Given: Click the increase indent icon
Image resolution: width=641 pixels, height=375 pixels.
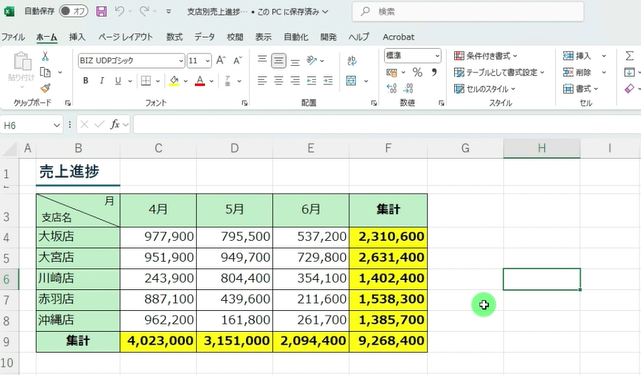Looking at the screenshot, I should (328, 81).
